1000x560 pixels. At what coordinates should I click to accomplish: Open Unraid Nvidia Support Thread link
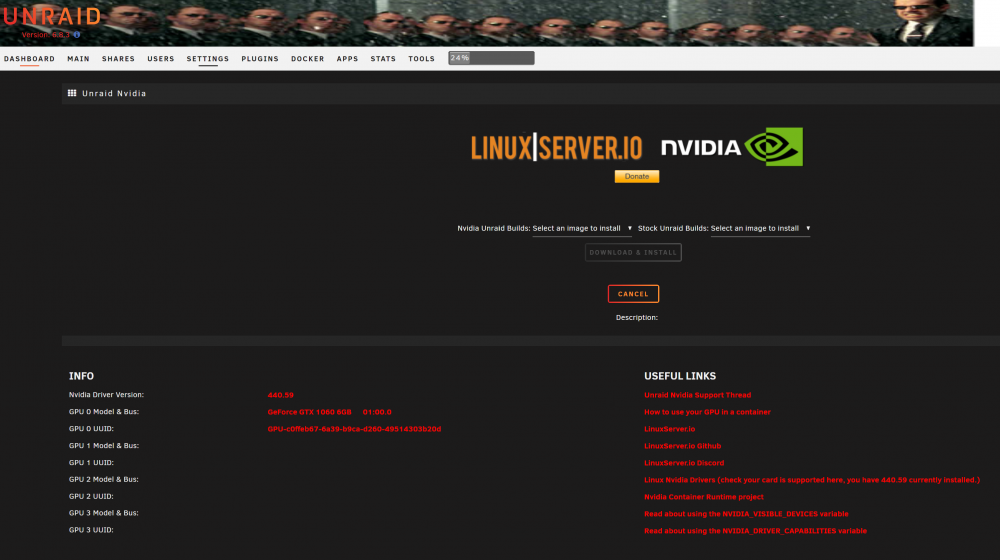(x=698, y=395)
